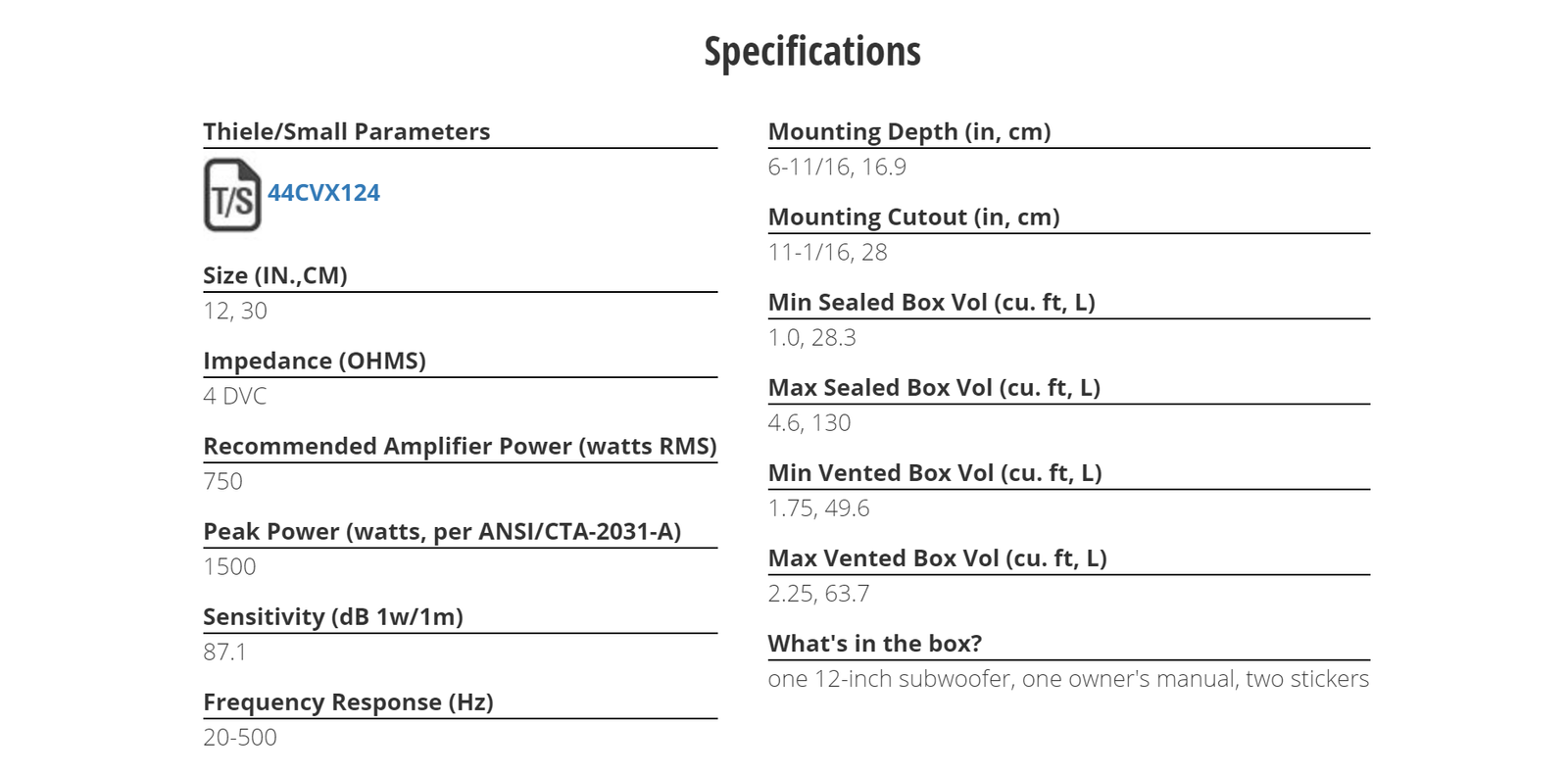This screenshot has height=773, width=1568.
Task: Click the 750 watts RMS value
Action: (x=222, y=481)
